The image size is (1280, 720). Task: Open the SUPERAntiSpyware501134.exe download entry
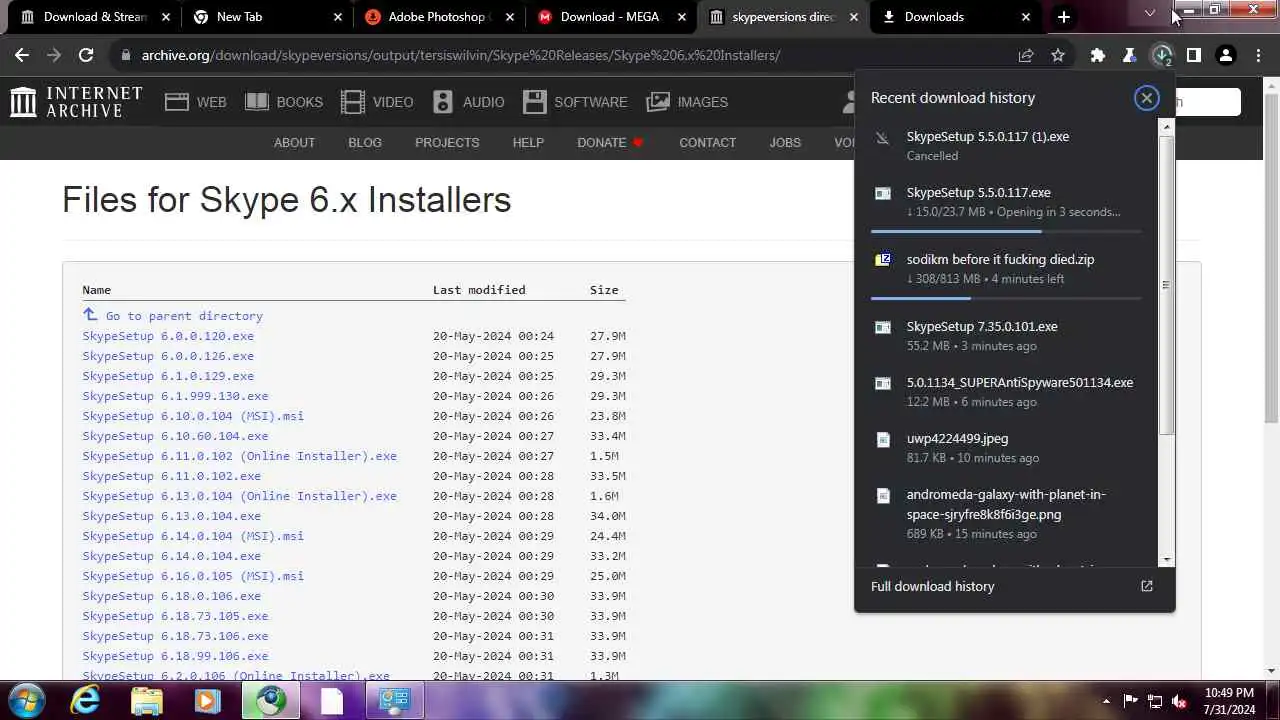click(1008, 391)
